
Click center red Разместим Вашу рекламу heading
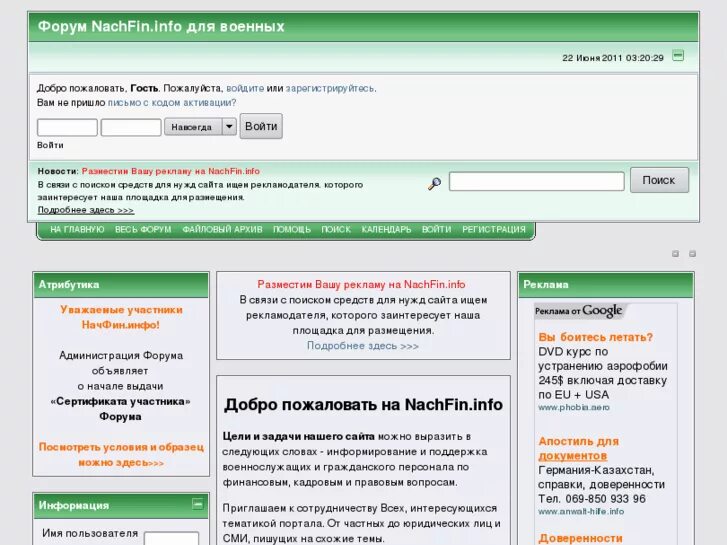tap(361, 284)
